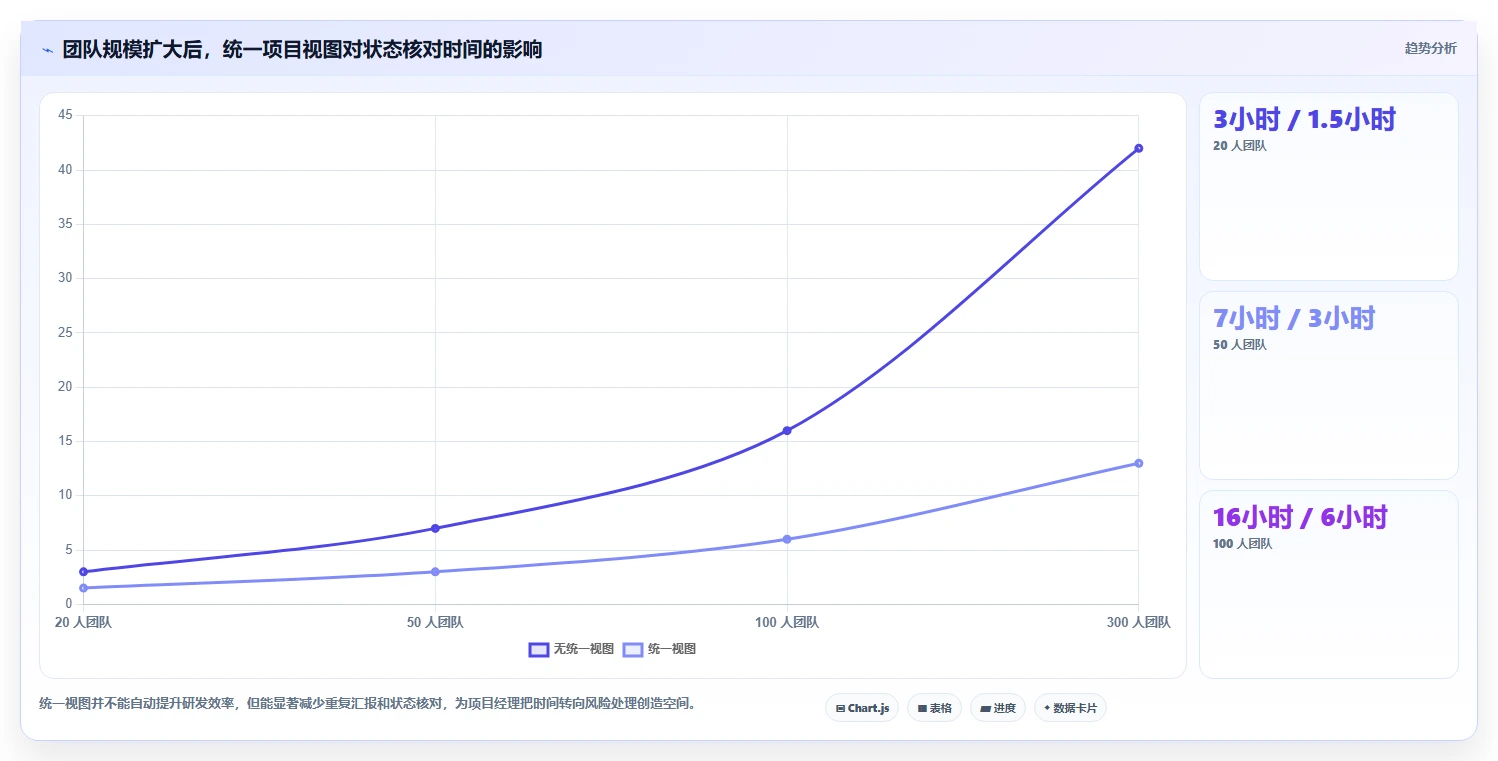
Task: Click the x-axis label 20 人团队
Action: [x=84, y=623]
